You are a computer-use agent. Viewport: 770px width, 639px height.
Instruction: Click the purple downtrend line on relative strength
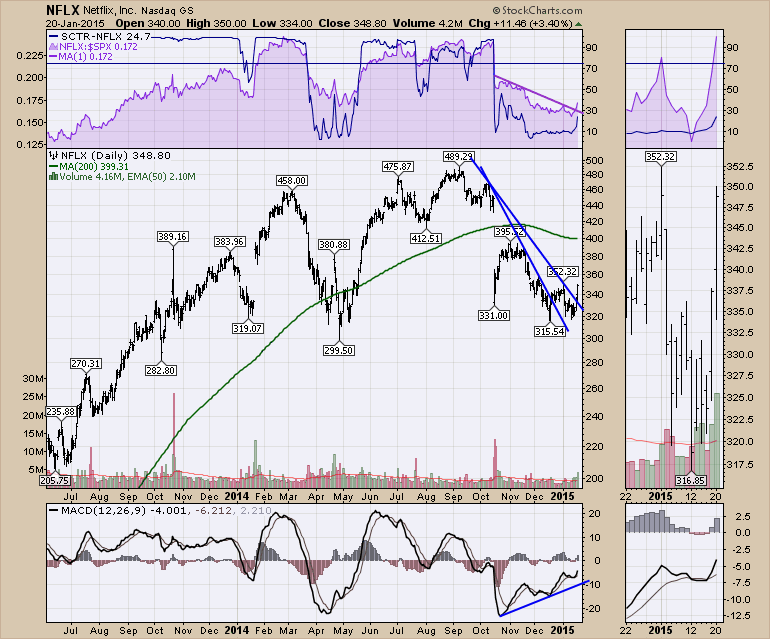(539, 94)
